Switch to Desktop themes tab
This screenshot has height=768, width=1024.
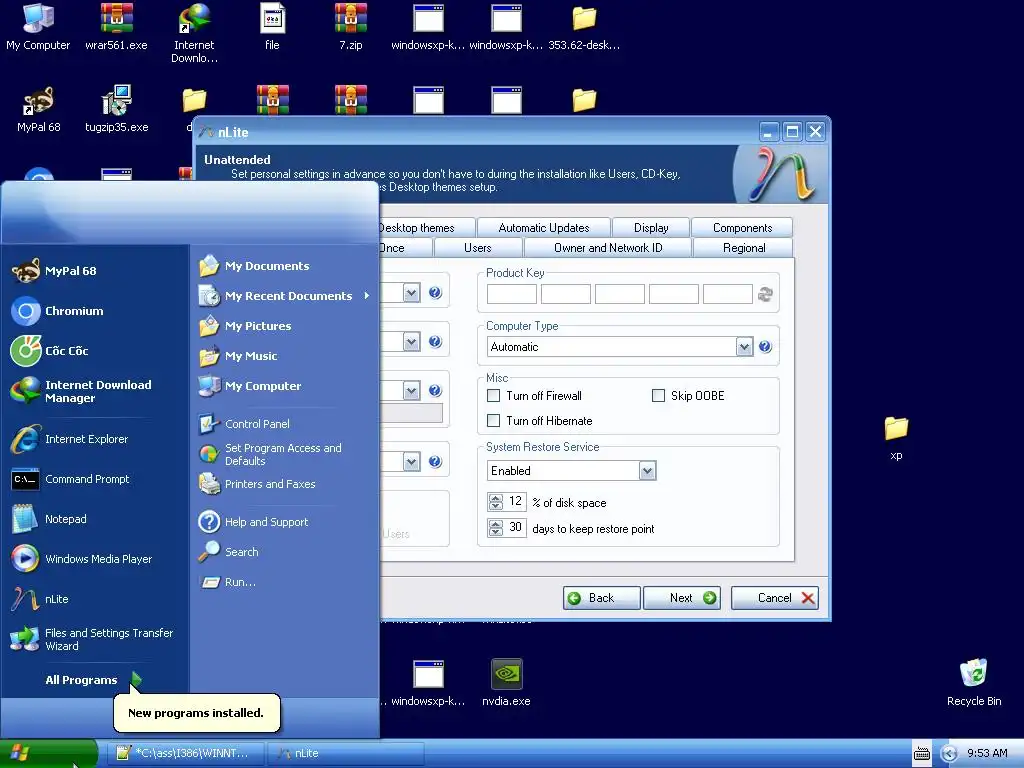click(x=425, y=227)
